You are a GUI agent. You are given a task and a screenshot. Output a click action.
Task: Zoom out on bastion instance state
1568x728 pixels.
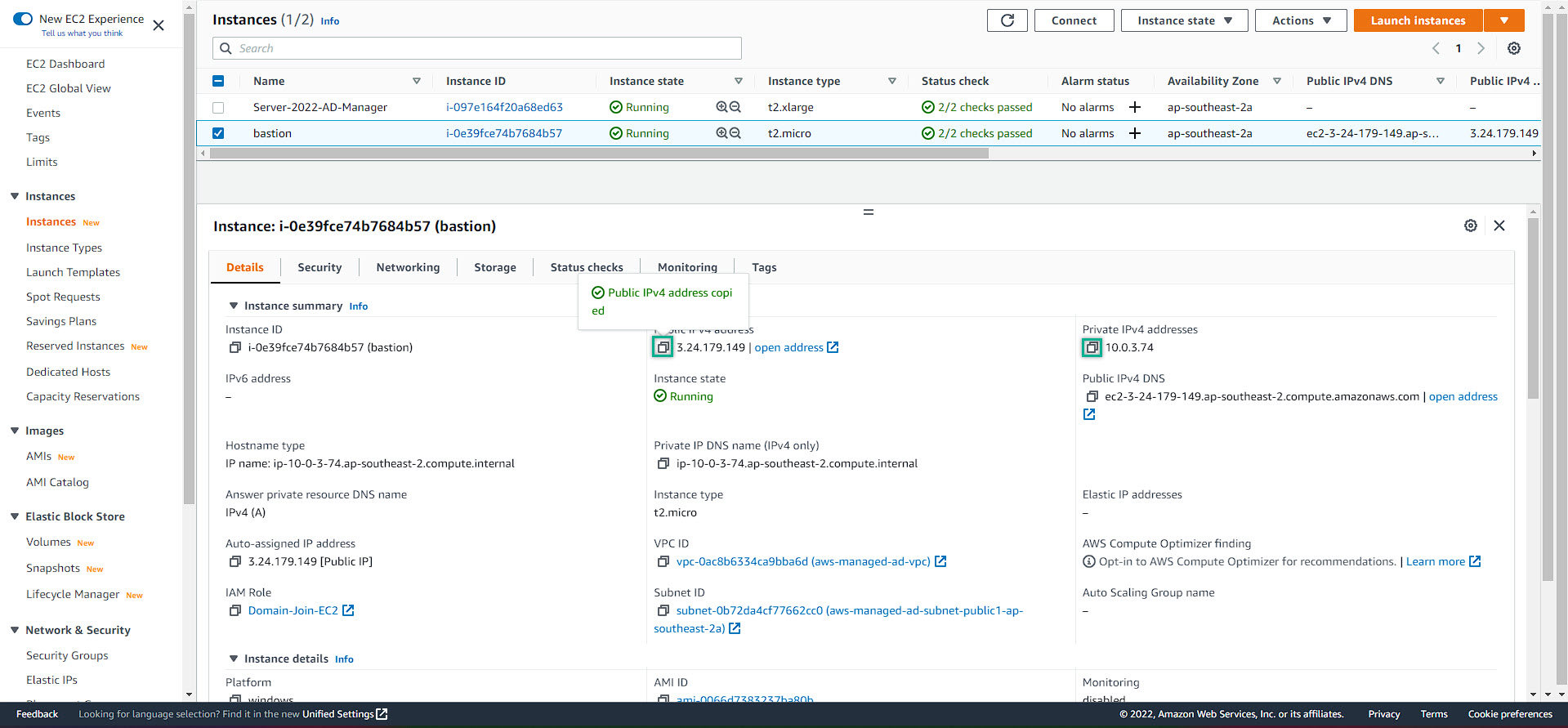pos(735,133)
